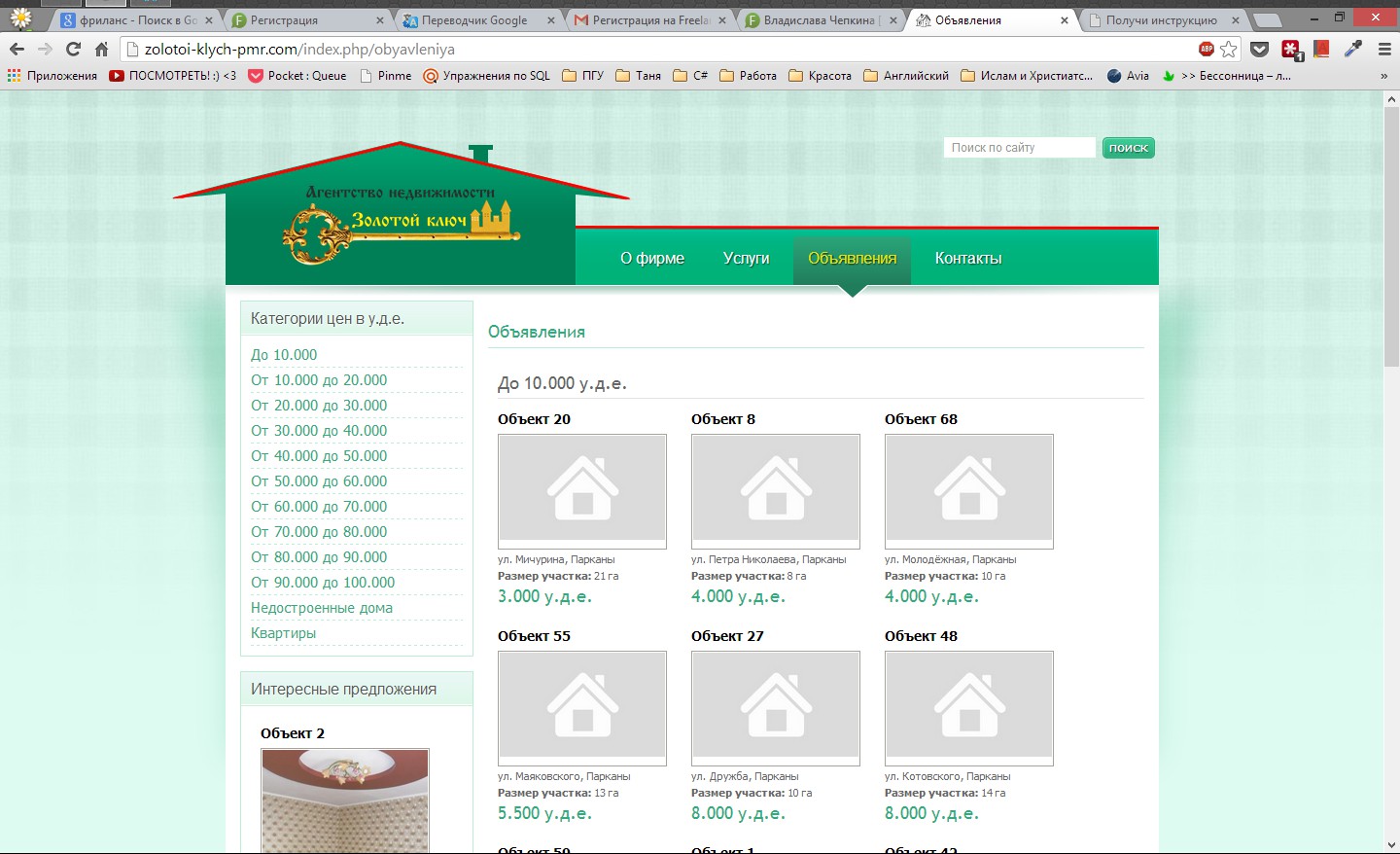Open the Приложения apps shortcut
This screenshot has width=1400, height=854.
(52, 76)
